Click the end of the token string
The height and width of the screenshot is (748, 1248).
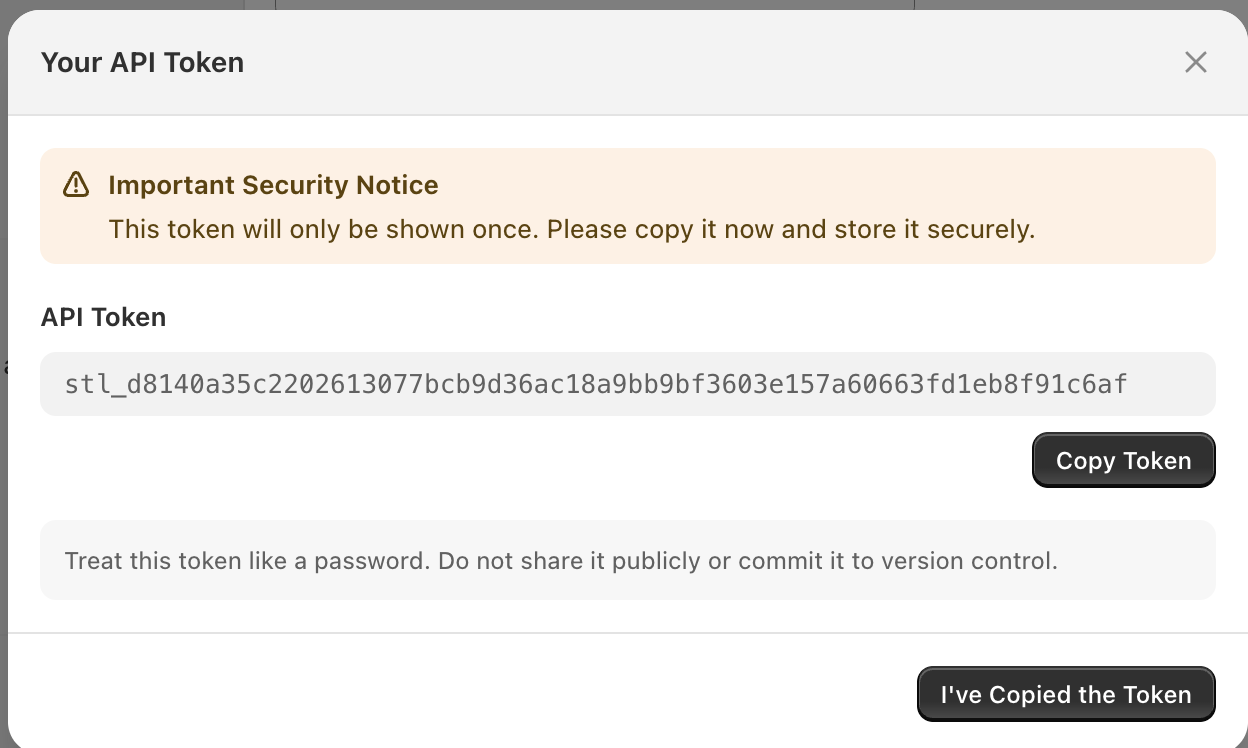tap(1116, 384)
